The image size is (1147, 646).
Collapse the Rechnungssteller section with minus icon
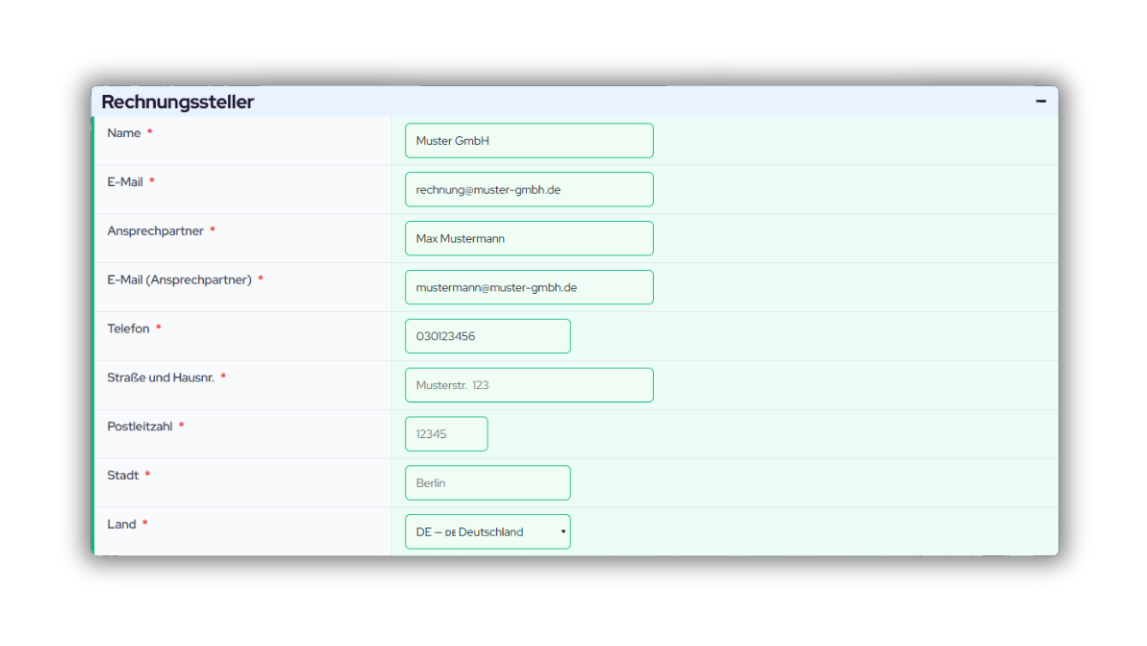[1040, 102]
